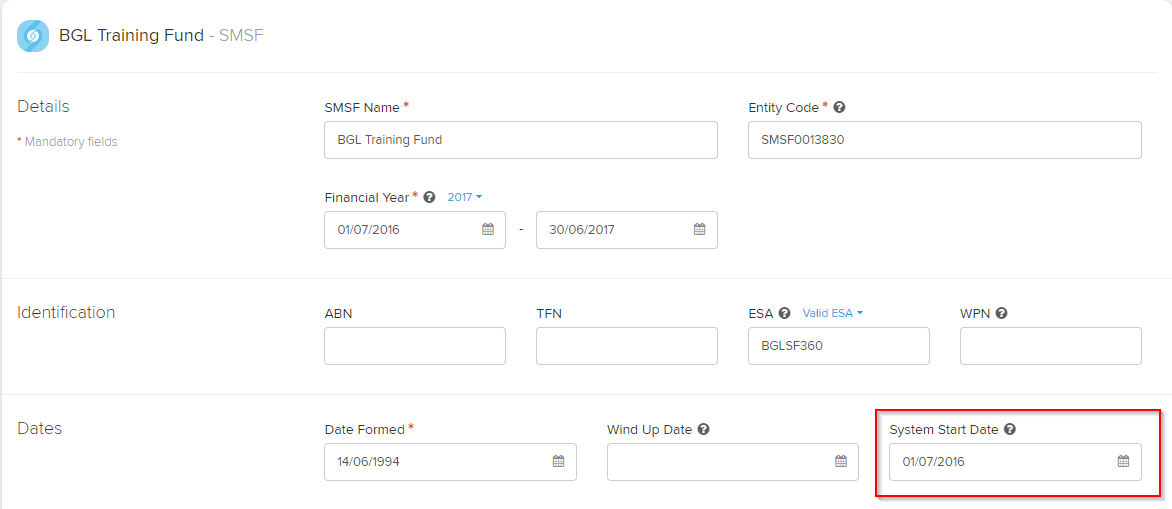The width and height of the screenshot is (1172, 509).
Task: Expand the 2017 financial year dropdown
Action: point(465,197)
